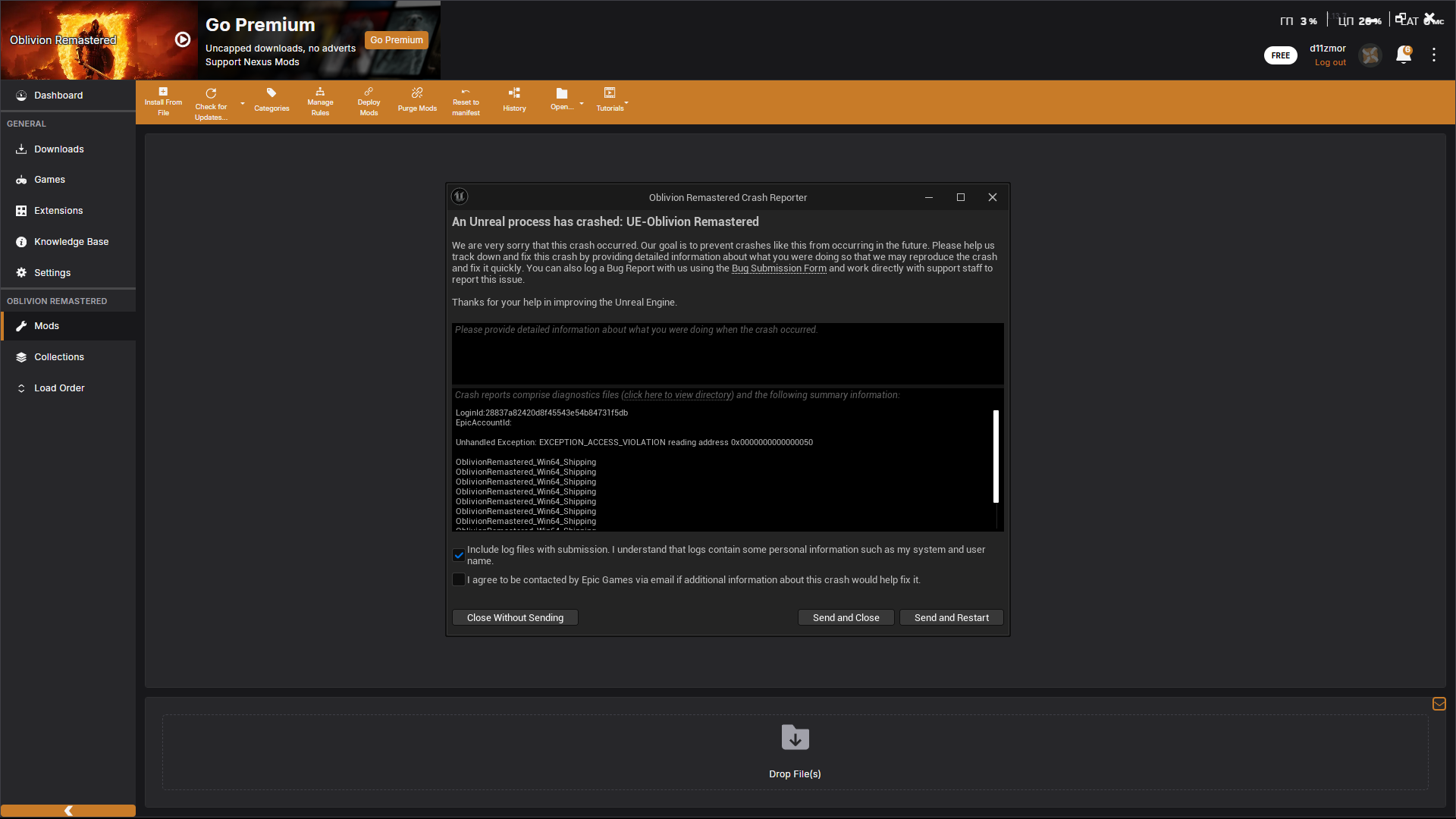Click the Reset to manifest icon

pos(466,92)
